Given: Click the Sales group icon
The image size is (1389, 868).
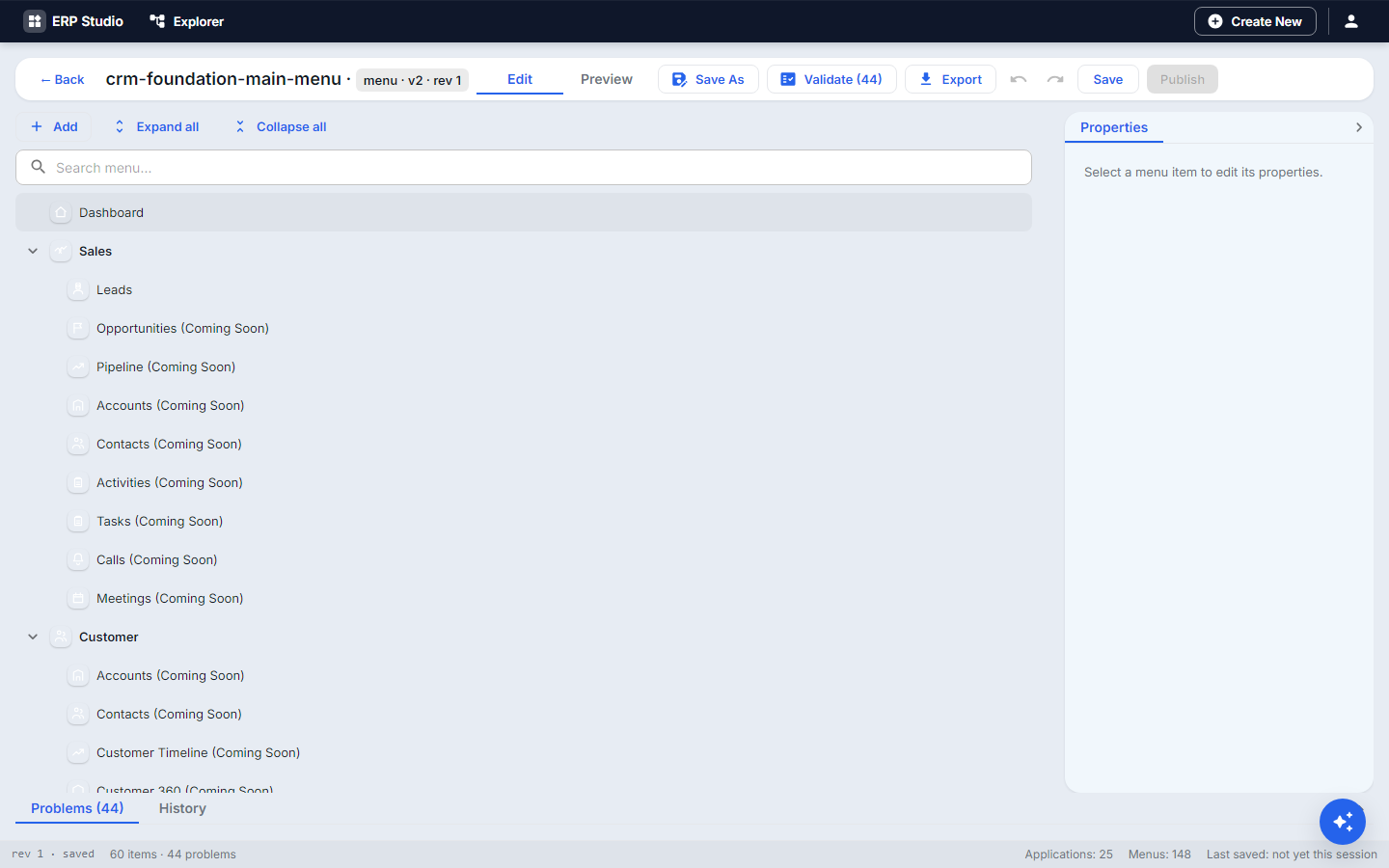Looking at the screenshot, I should 61,251.
